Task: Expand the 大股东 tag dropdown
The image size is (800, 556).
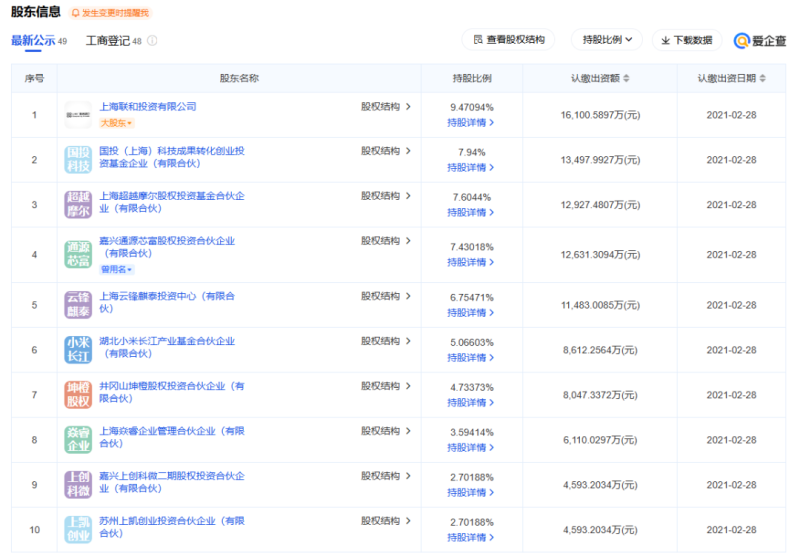Action: click(116, 123)
